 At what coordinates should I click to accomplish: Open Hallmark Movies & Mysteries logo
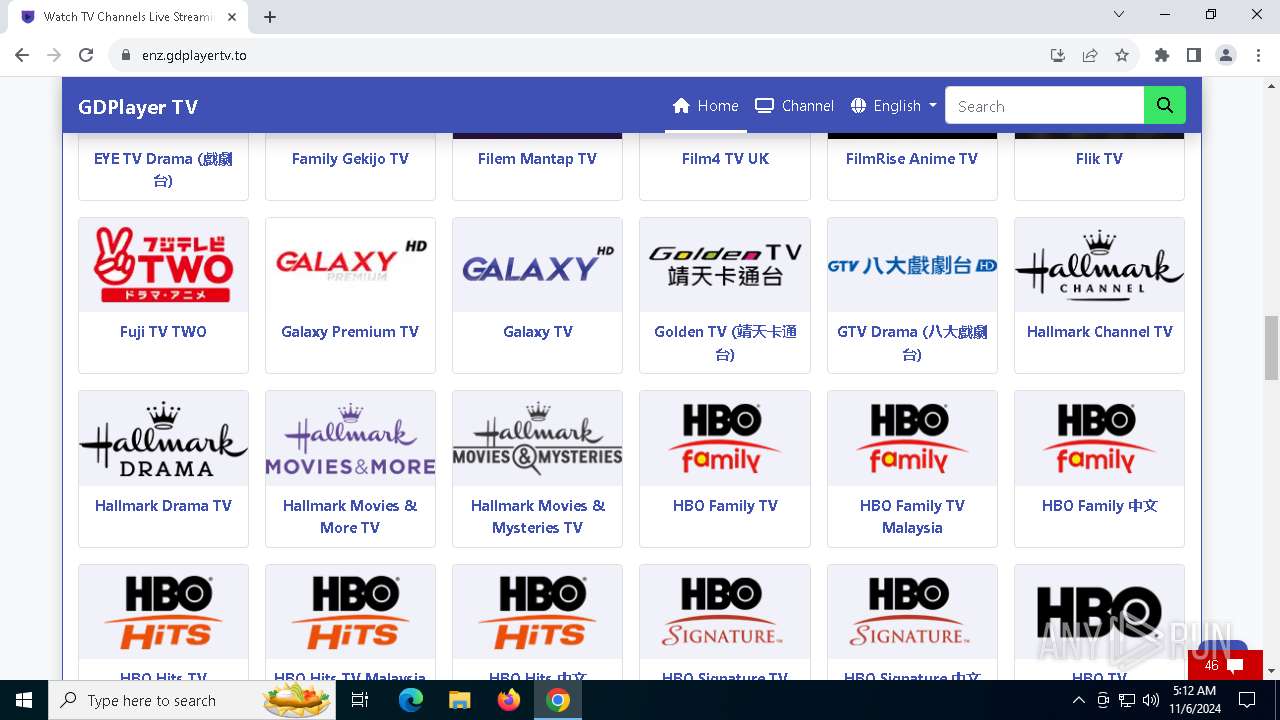(537, 439)
